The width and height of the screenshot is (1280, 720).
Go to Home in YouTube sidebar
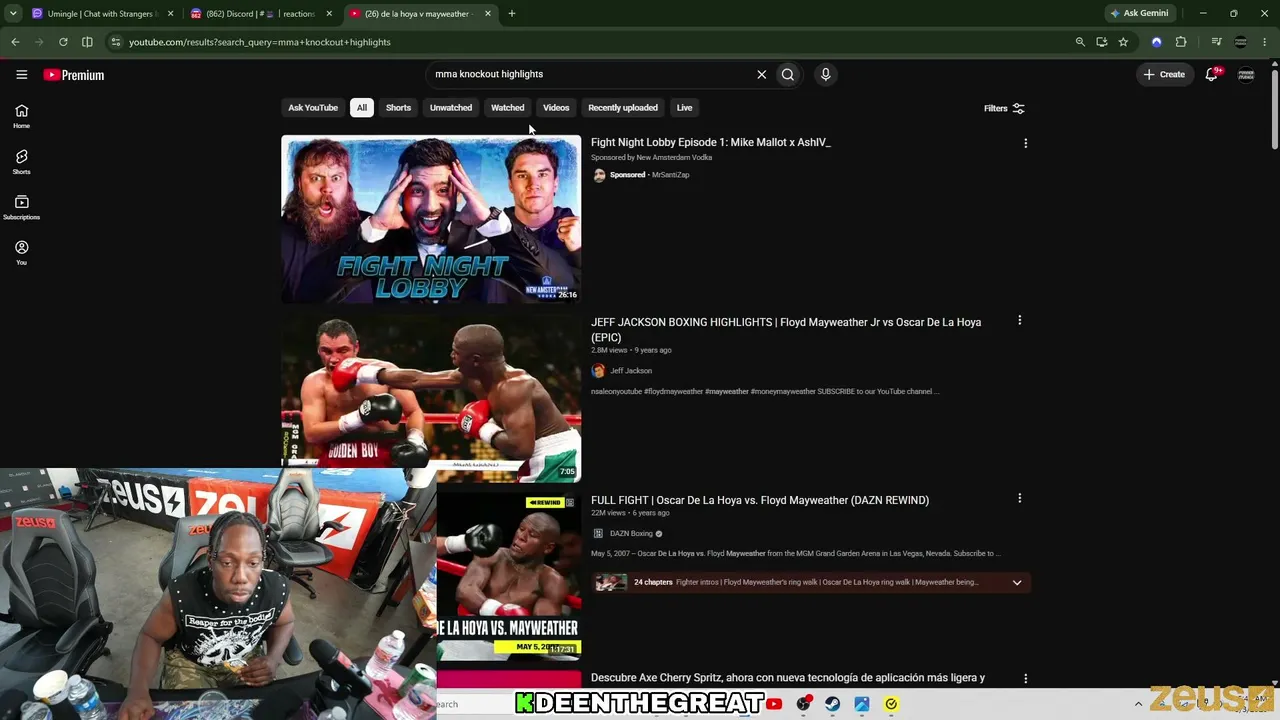click(x=21, y=116)
